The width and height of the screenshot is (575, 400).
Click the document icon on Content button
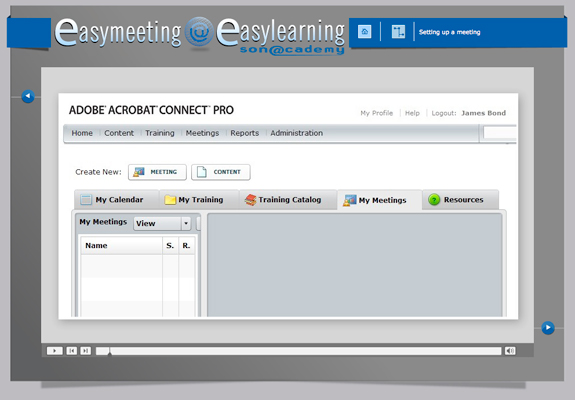tap(202, 172)
